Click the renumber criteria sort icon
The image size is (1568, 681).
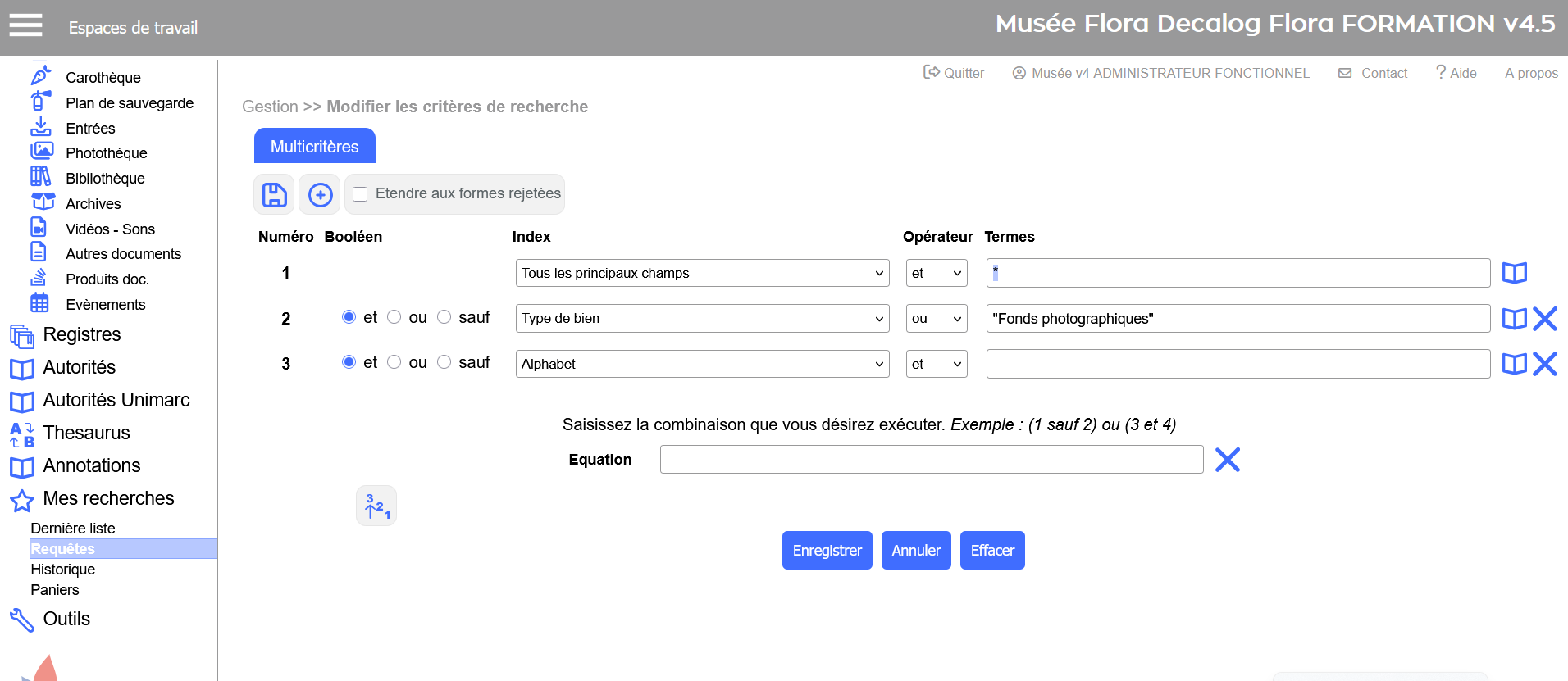click(x=376, y=506)
